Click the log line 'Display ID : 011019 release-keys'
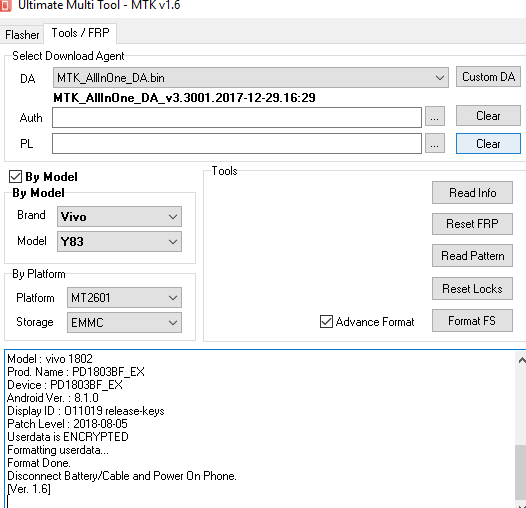This screenshot has height=508, width=526. click(86, 411)
